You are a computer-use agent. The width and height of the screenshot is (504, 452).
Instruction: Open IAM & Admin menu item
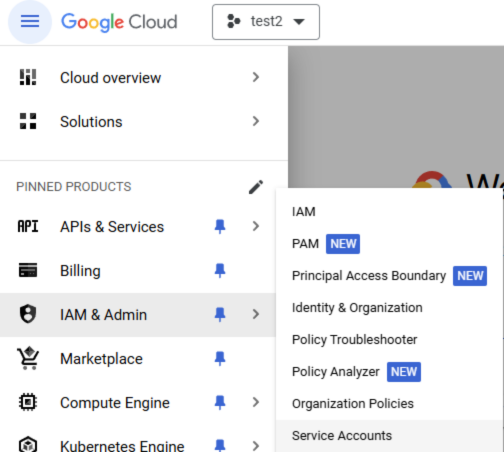tap(103, 315)
